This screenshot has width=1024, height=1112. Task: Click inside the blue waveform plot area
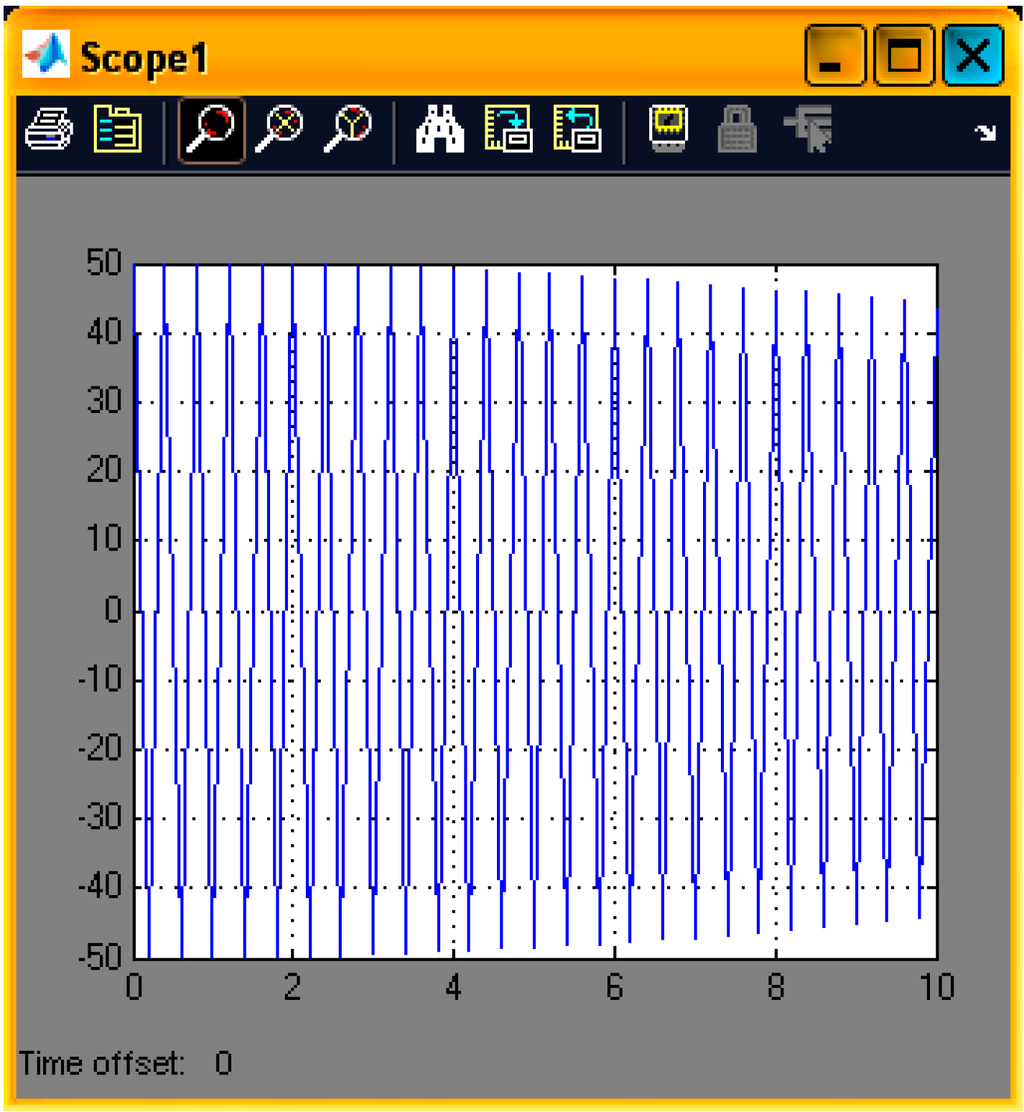(x=535, y=610)
